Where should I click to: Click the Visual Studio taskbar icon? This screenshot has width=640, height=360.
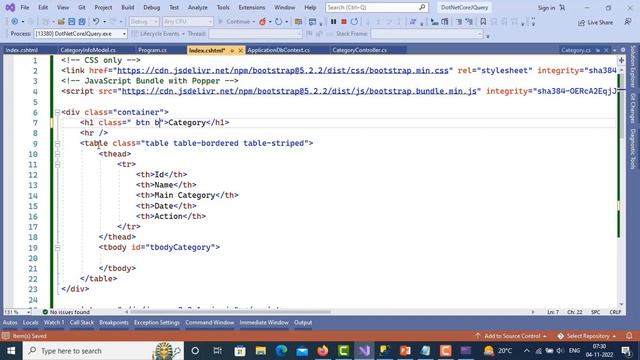(364, 351)
